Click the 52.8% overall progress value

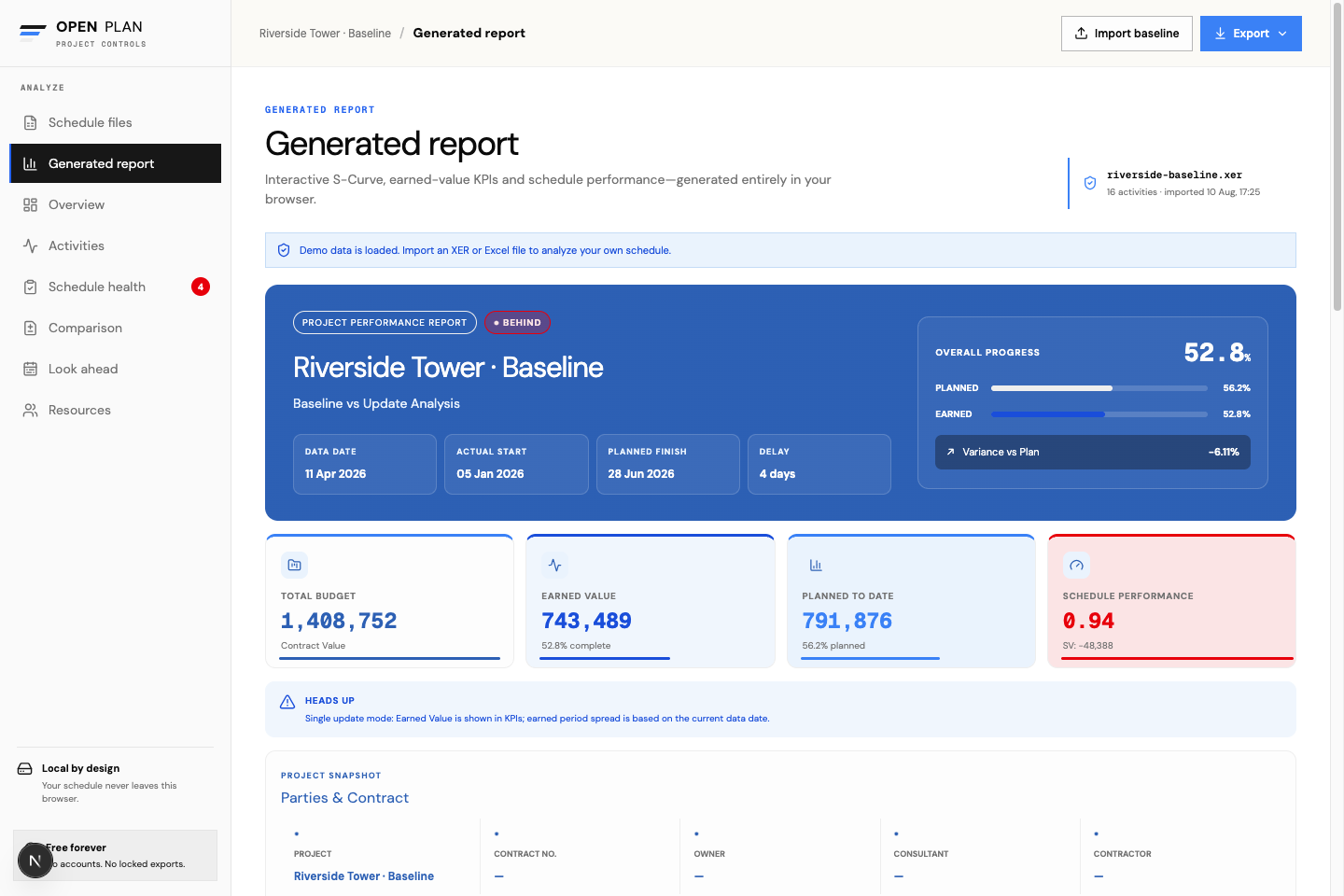pos(1217,353)
